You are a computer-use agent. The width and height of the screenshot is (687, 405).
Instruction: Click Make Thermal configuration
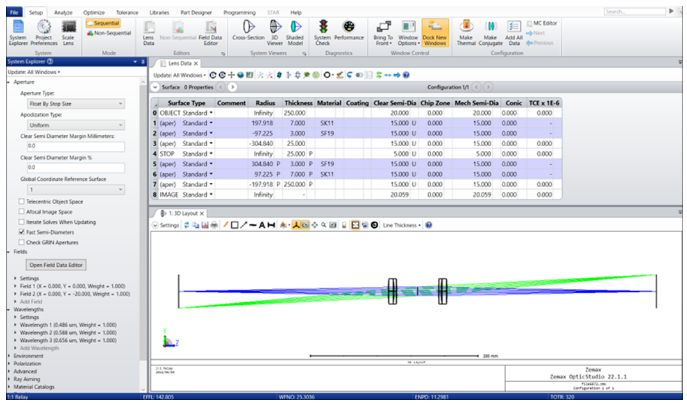coord(466,33)
